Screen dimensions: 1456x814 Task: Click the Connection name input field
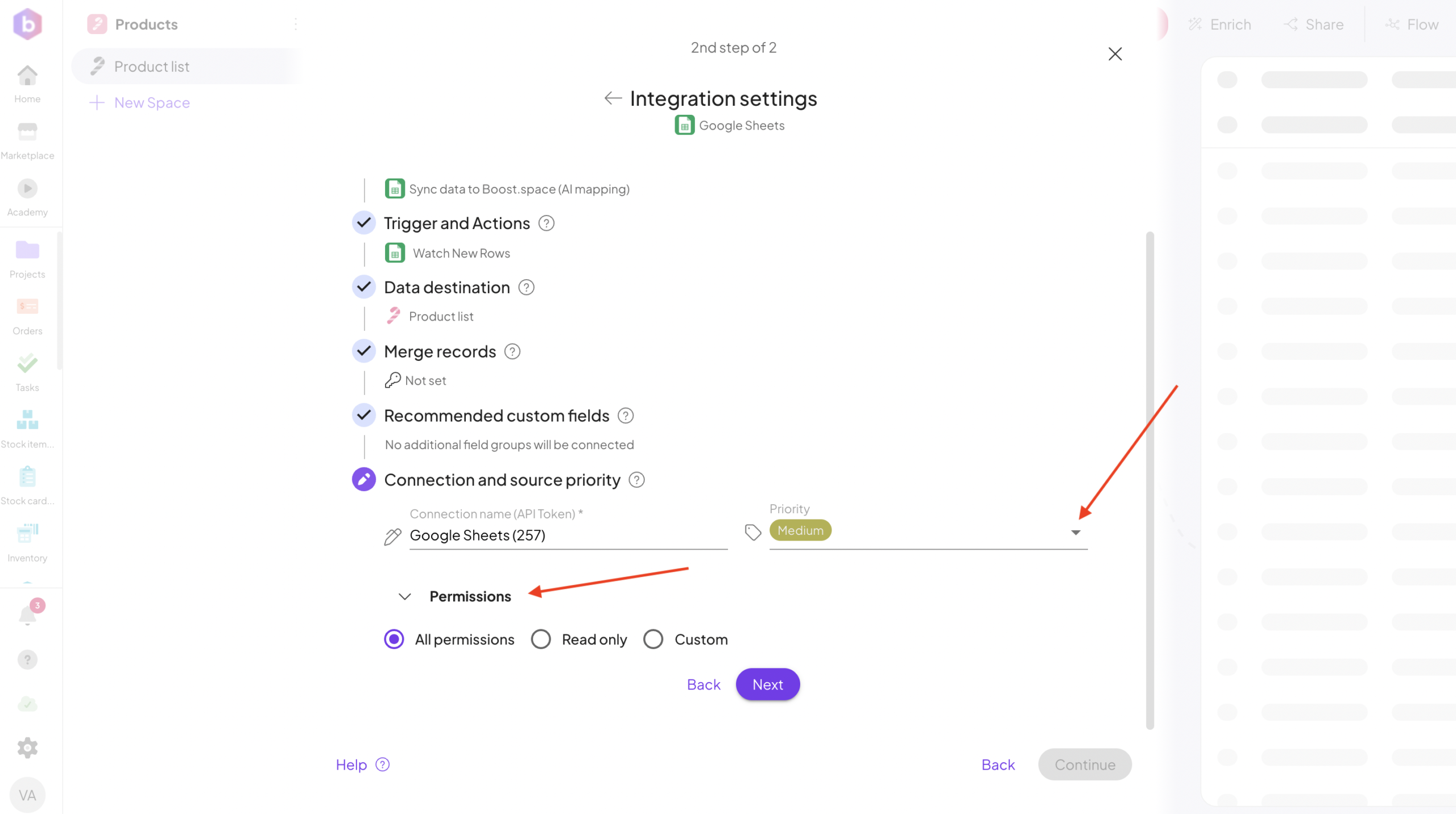568,535
